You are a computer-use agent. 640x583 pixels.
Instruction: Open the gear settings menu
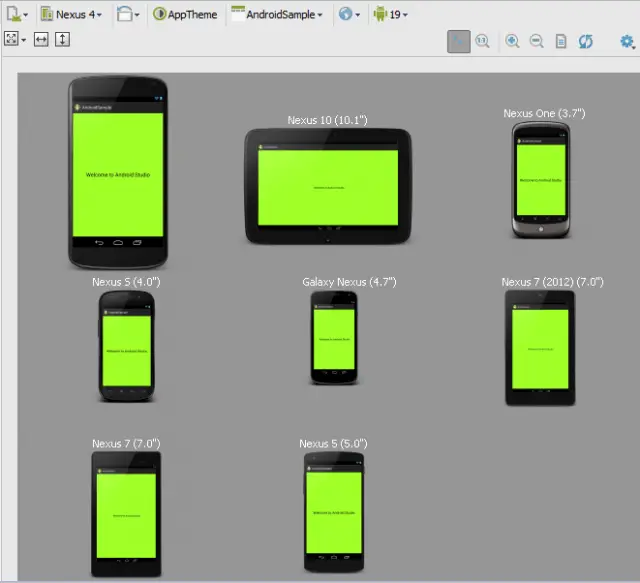pos(627,41)
